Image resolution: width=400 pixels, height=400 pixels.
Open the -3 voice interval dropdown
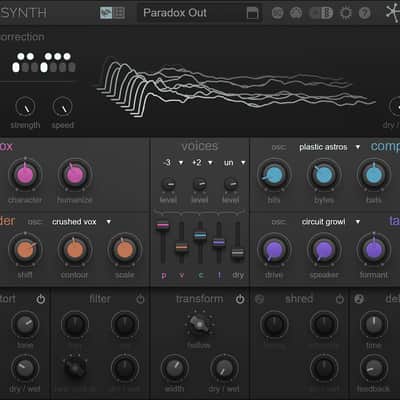[172, 163]
